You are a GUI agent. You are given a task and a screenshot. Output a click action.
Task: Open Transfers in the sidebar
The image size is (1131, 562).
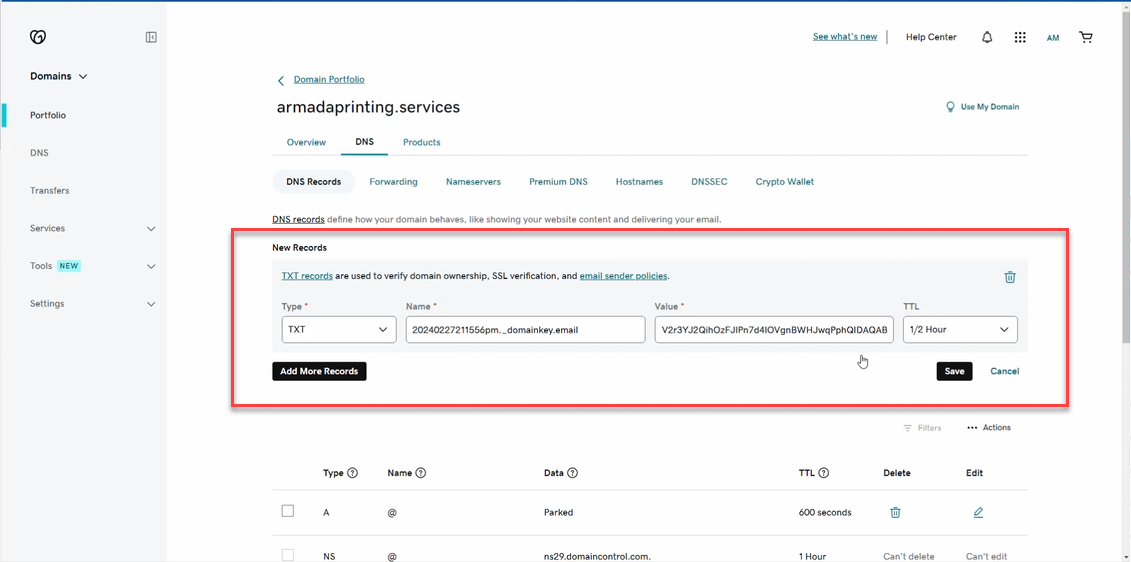click(x=50, y=190)
